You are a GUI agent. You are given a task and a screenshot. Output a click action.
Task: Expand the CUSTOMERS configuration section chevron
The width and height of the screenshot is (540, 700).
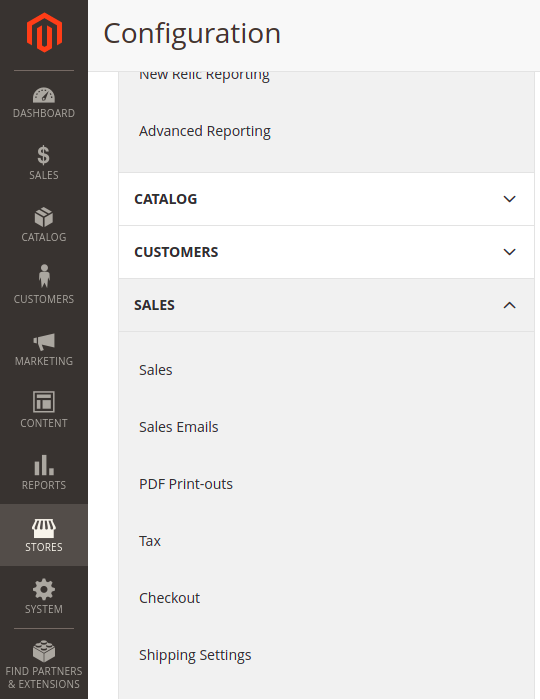509,252
